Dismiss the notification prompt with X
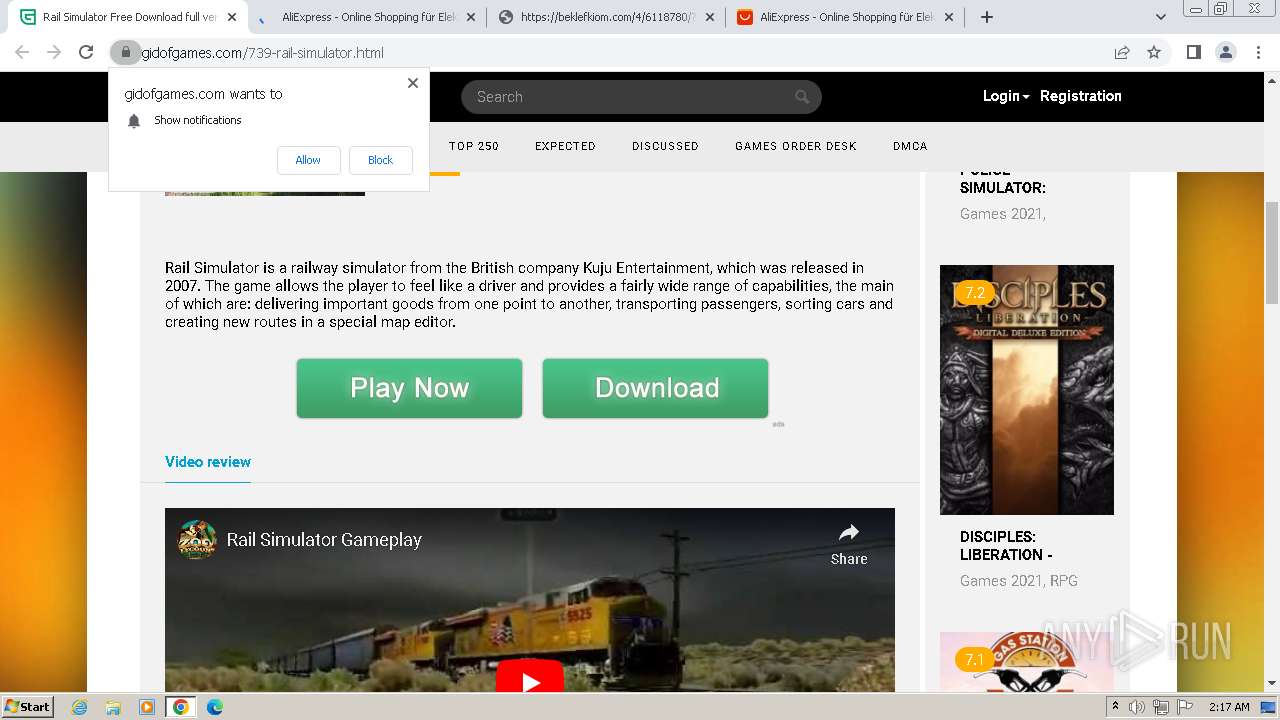The height and width of the screenshot is (720, 1280). 412,83
